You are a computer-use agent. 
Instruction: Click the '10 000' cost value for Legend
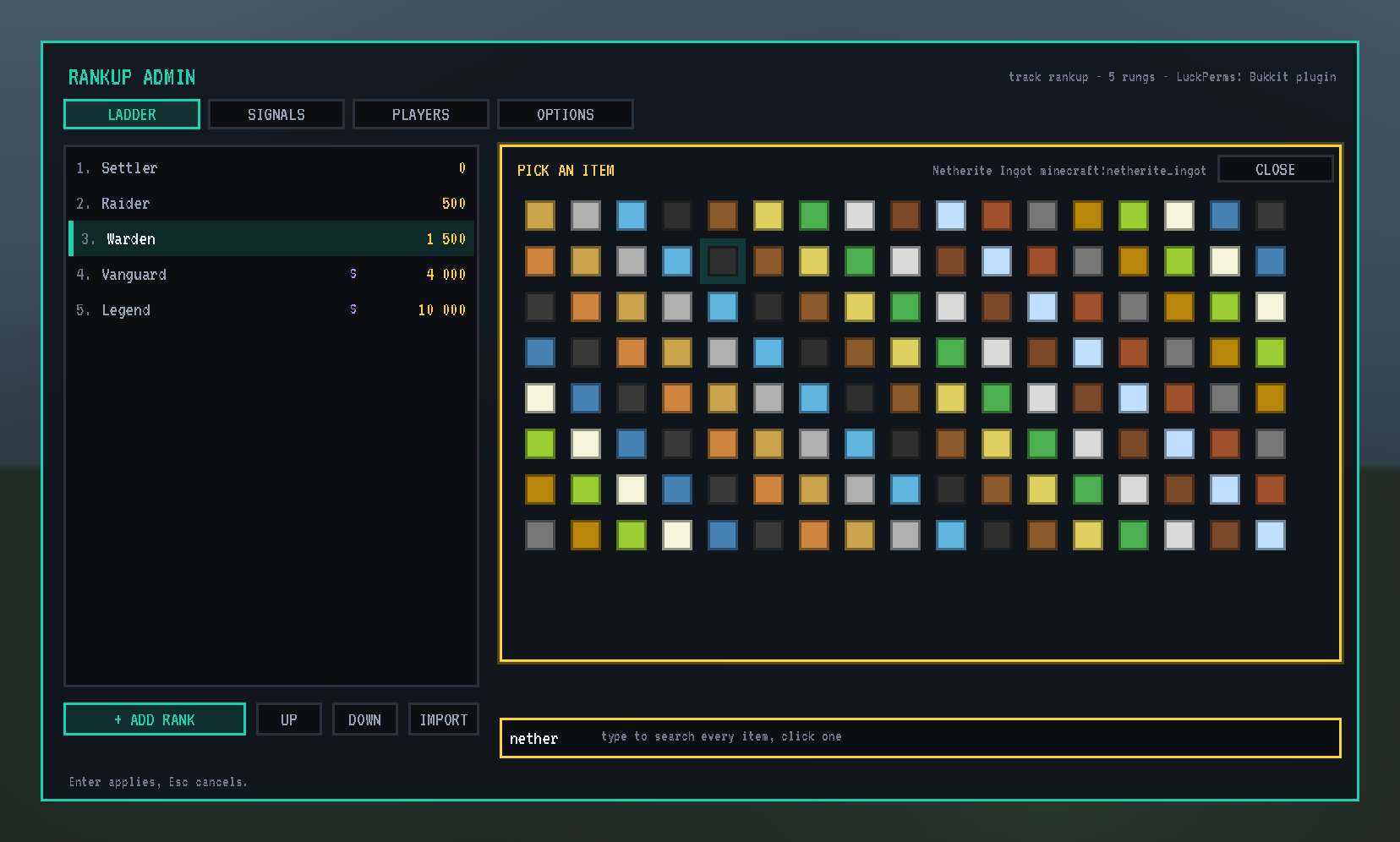[x=442, y=310]
